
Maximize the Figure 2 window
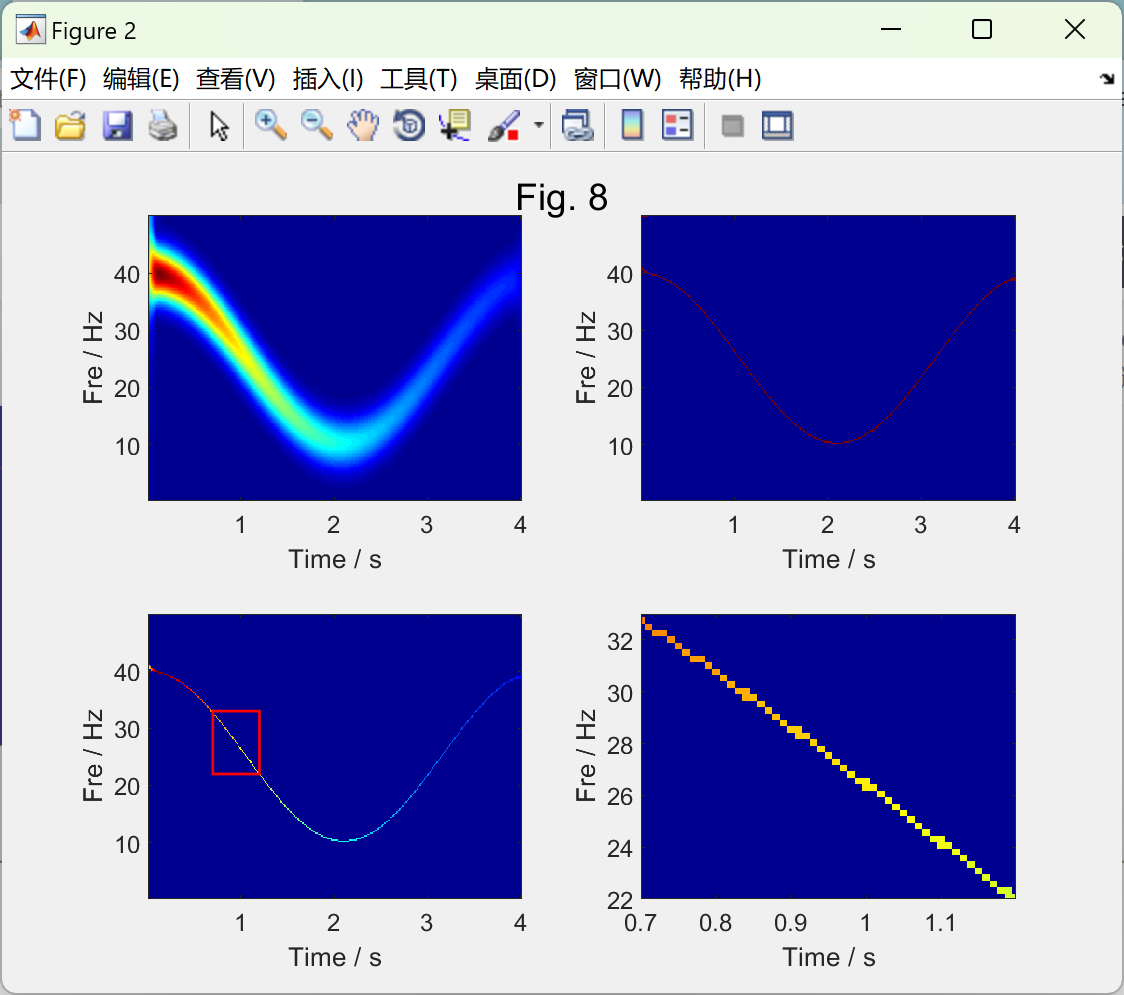[981, 29]
